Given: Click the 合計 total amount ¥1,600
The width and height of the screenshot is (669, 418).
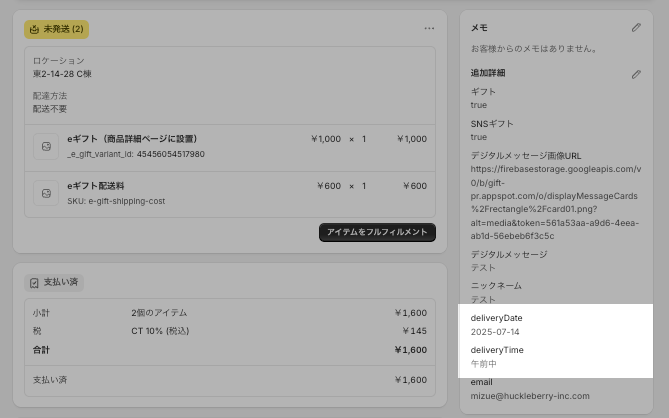Looking at the screenshot, I should (410, 351).
